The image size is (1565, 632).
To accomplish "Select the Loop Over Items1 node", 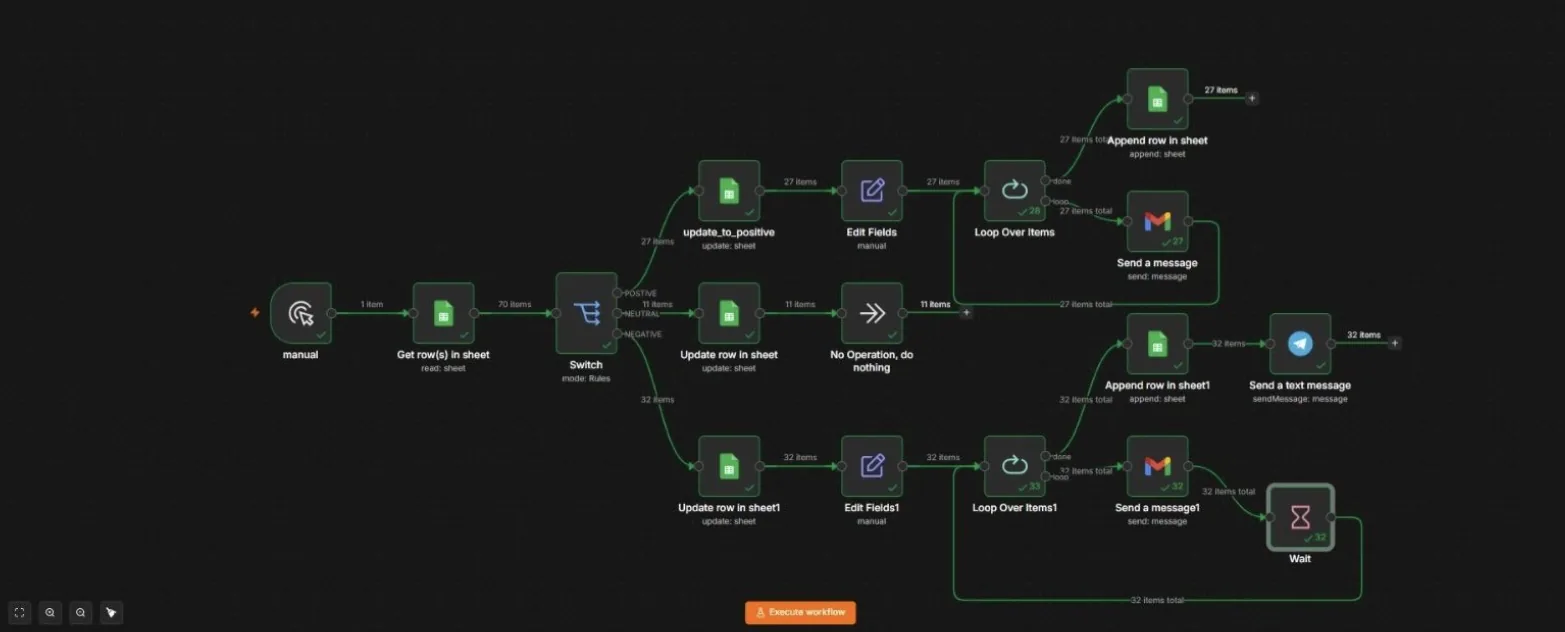I will pyautogui.click(x=1015, y=466).
